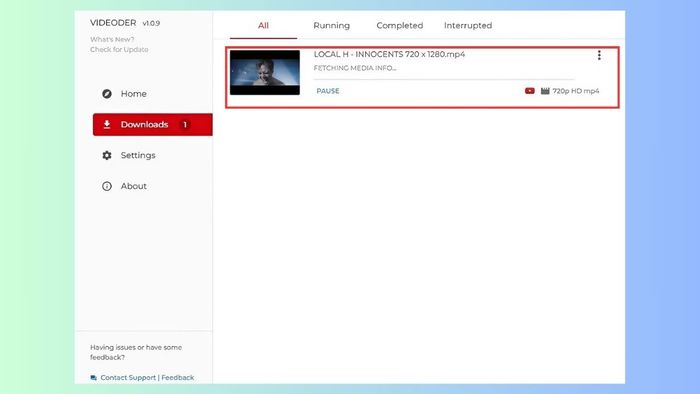Pause the LOCAL H download
The image size is (700, 394).
[328, 91]
